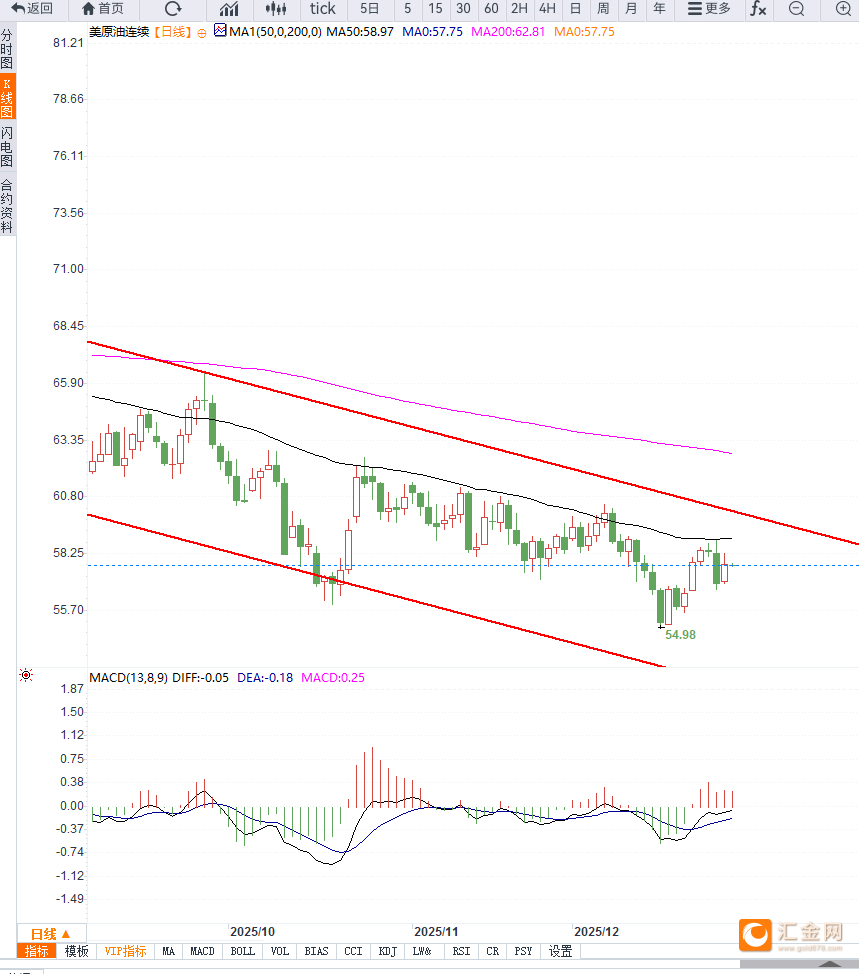Choose the RSI indicator

461,951
